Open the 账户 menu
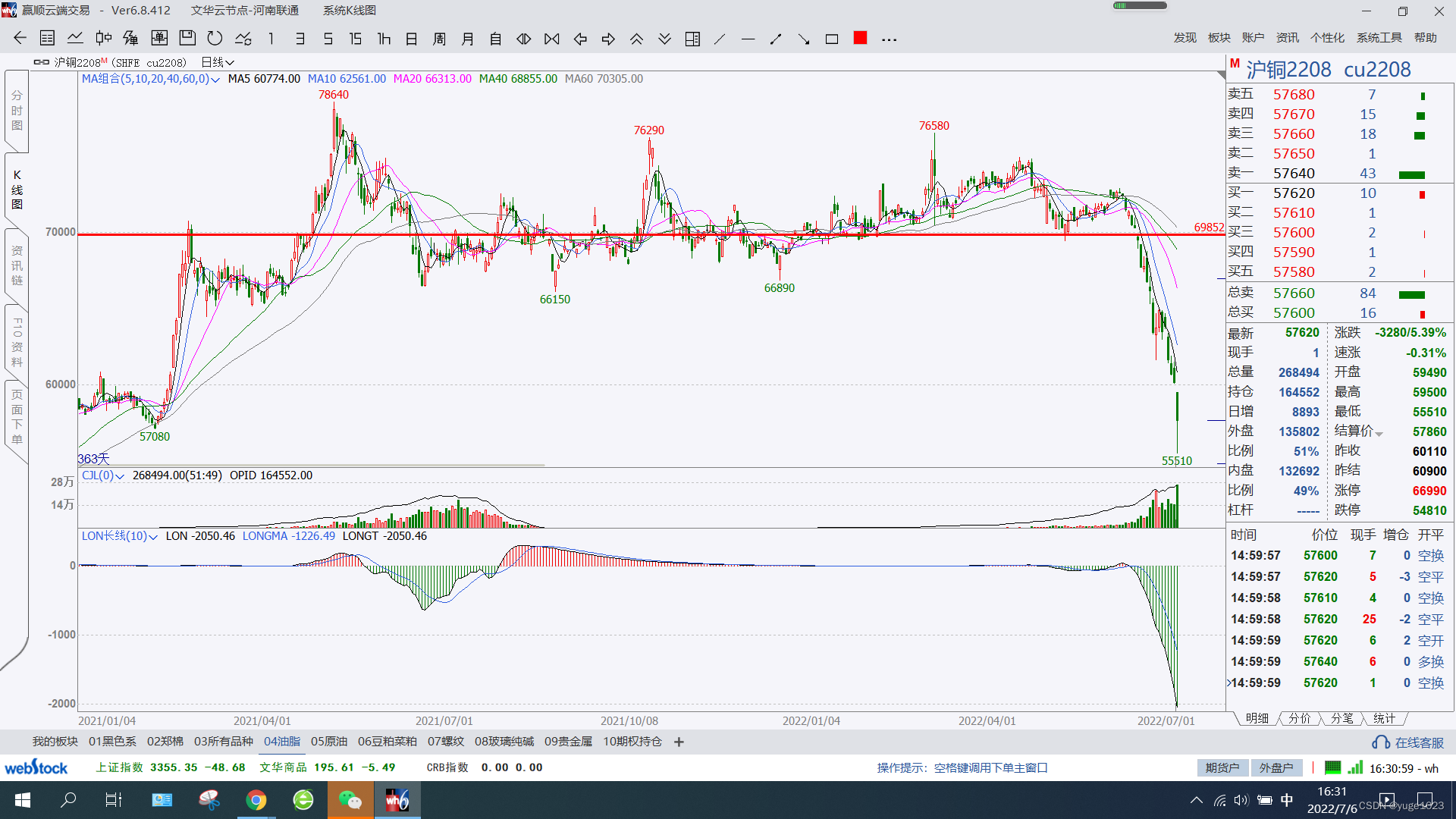Image resolution: width=1456 pixels, height=819 pixels. pyautogui.click(x=1253, y=38)
